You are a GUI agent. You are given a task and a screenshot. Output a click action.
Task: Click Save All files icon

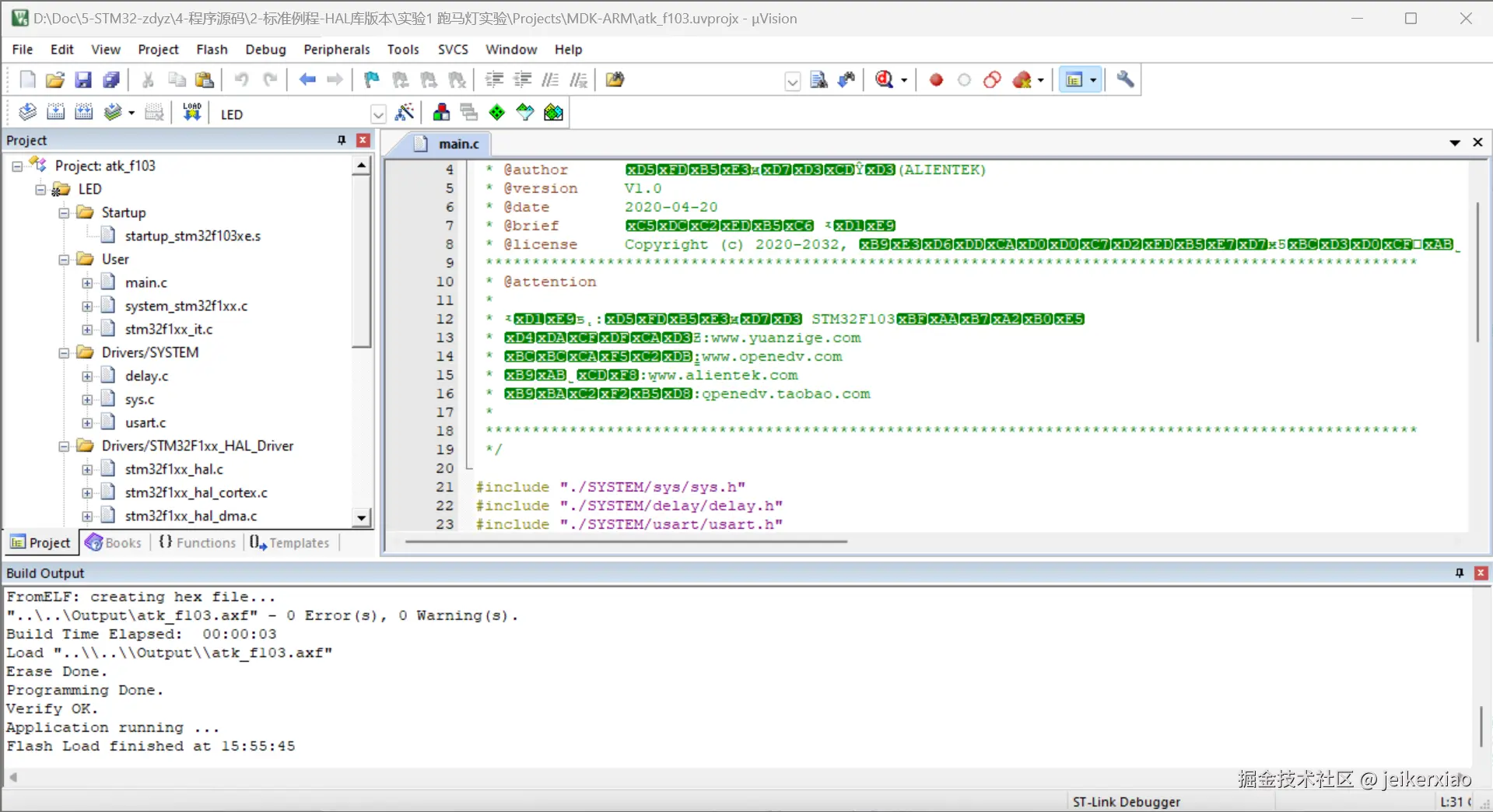point(112,79)
